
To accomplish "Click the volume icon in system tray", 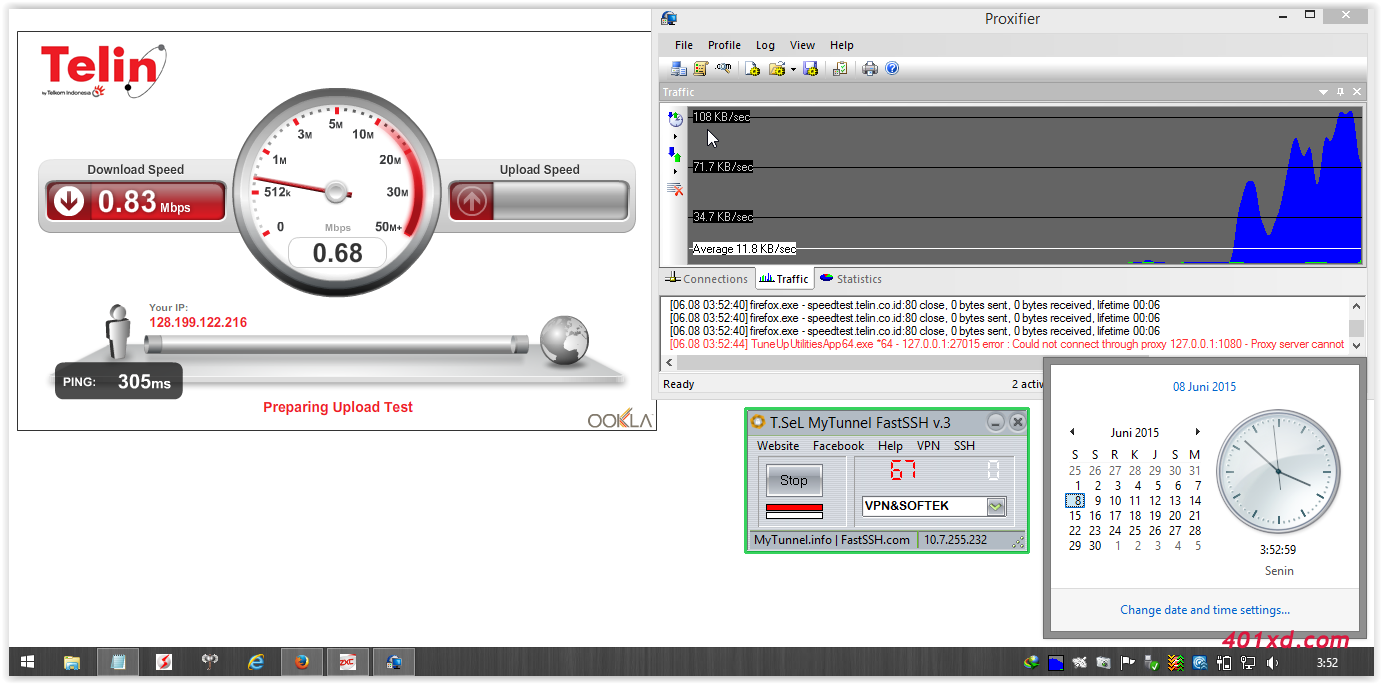I will pyautogui.click(x=1272, y=662).
